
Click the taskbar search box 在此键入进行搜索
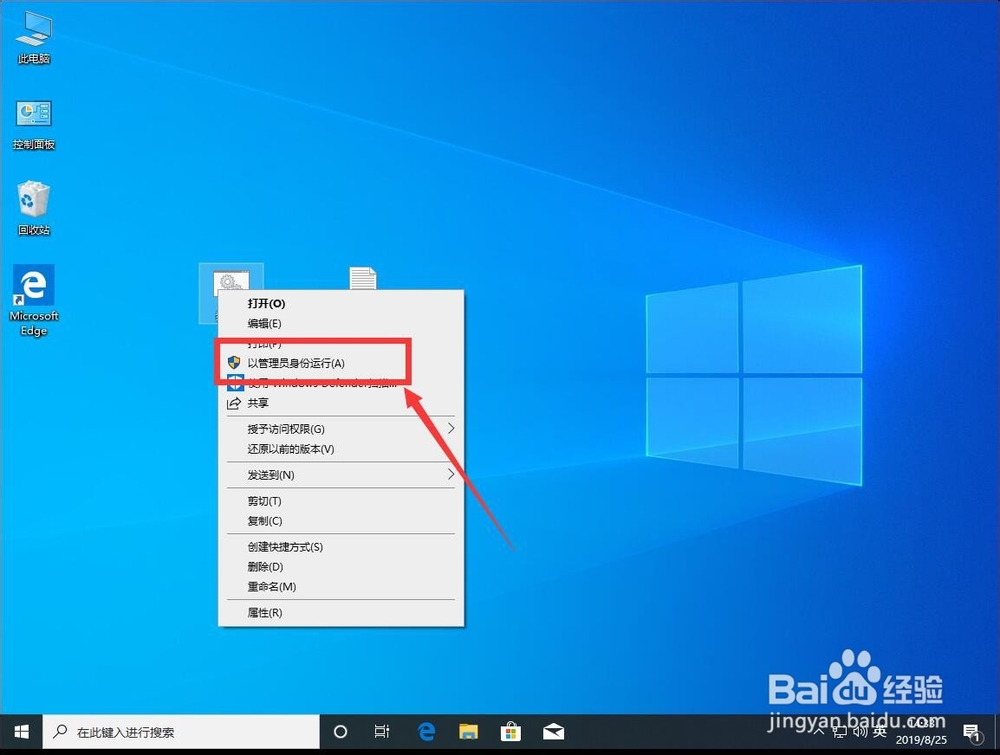[181, 732]
